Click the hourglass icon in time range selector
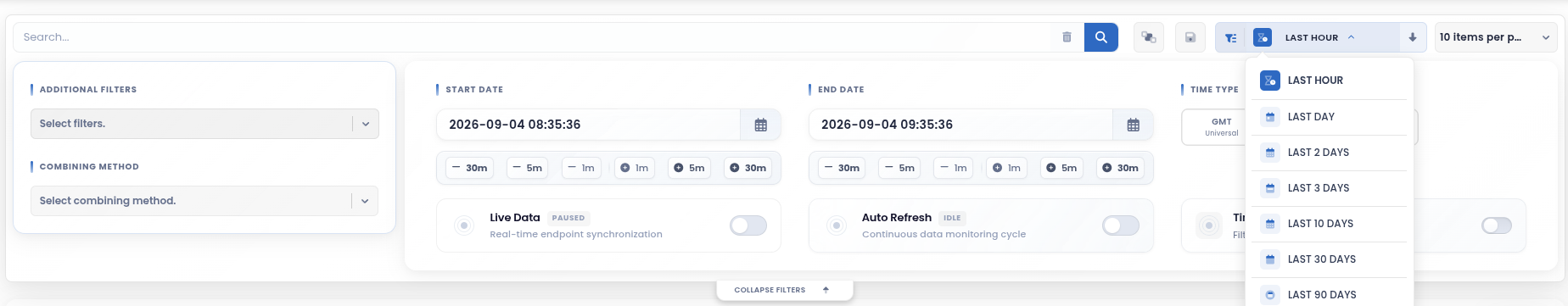The image size is (1568, 306). [x=1263, y=37]
